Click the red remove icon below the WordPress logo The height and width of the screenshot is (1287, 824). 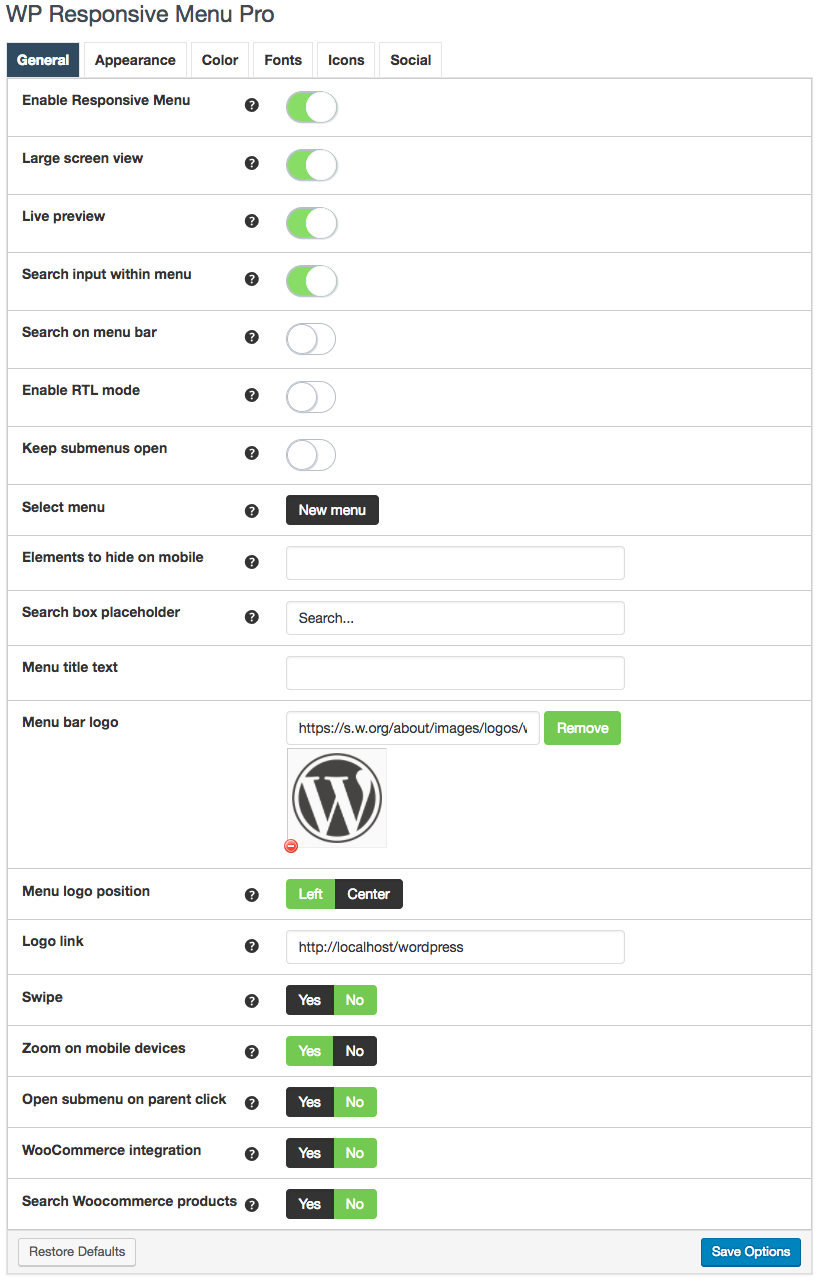pos(291,845)
